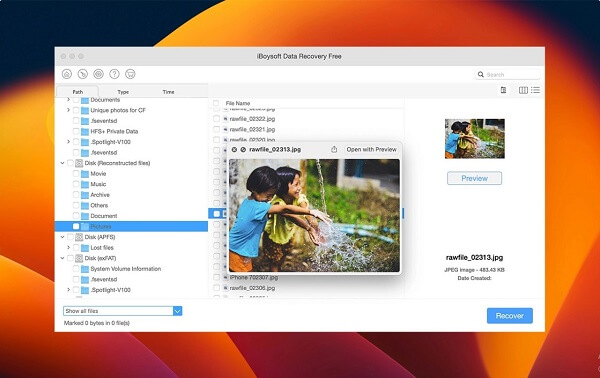Open the settings target-shaped toolbar icon
The image size is (600, 378).
click(x=98, y=74)
